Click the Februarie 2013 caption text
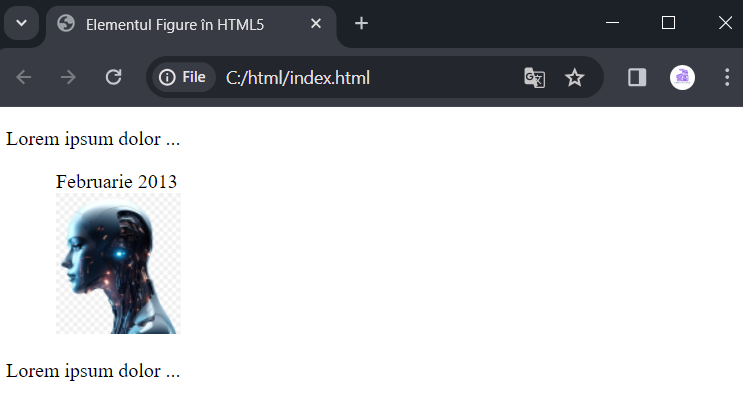The width and height of the screenshot is (743, 398). pos(116,182)
